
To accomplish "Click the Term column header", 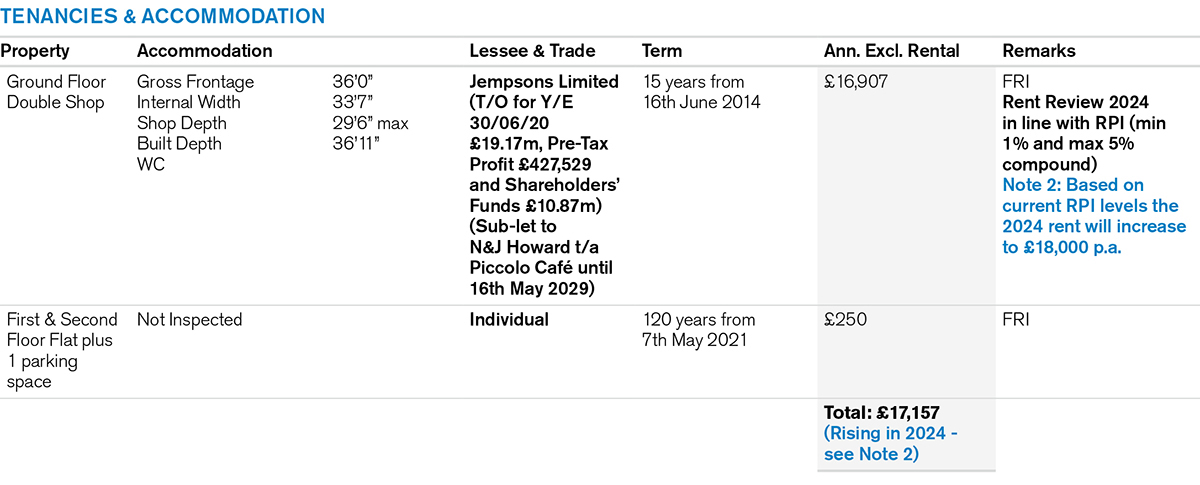I will [661, 51].
